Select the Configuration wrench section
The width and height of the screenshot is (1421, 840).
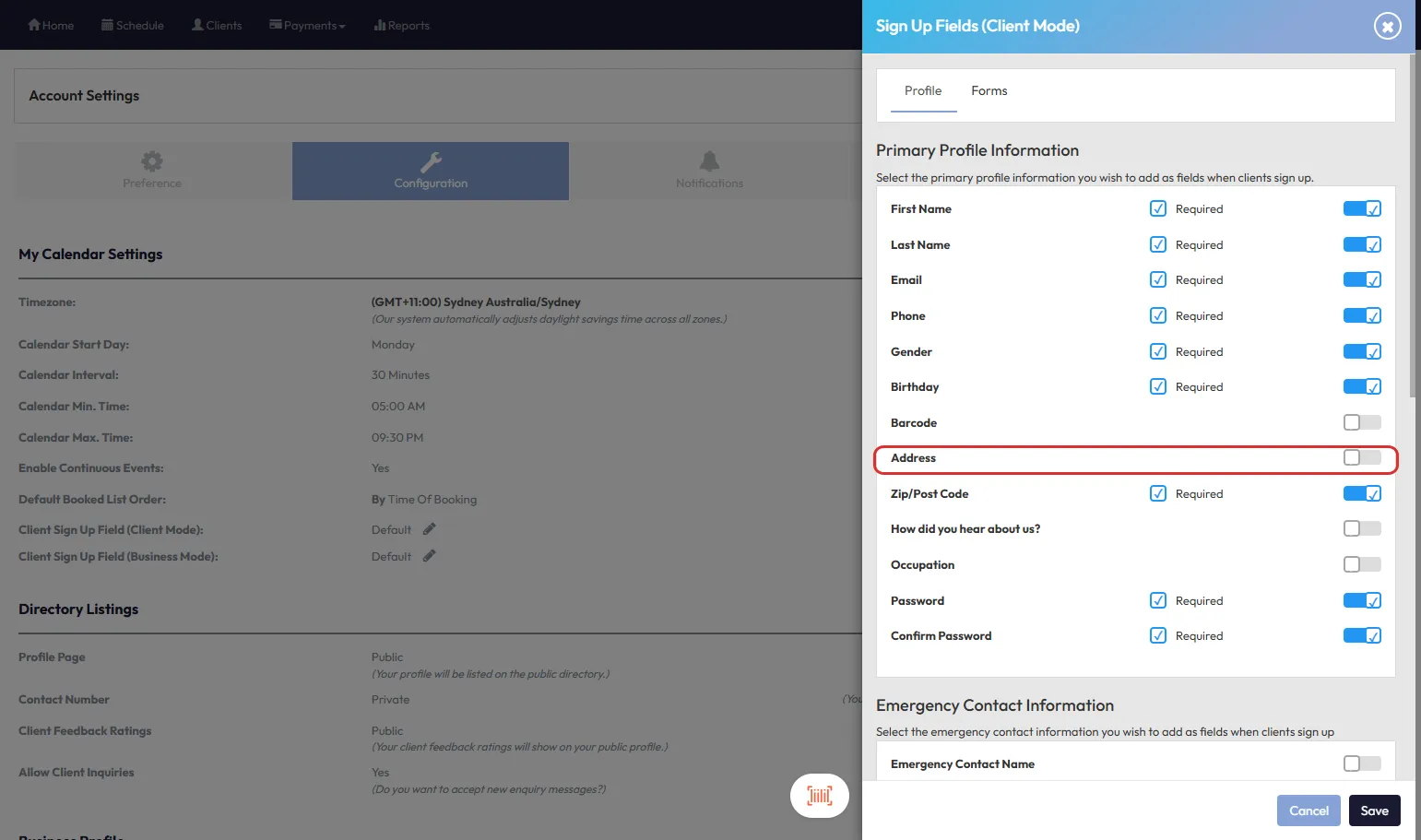pos(431,171)
